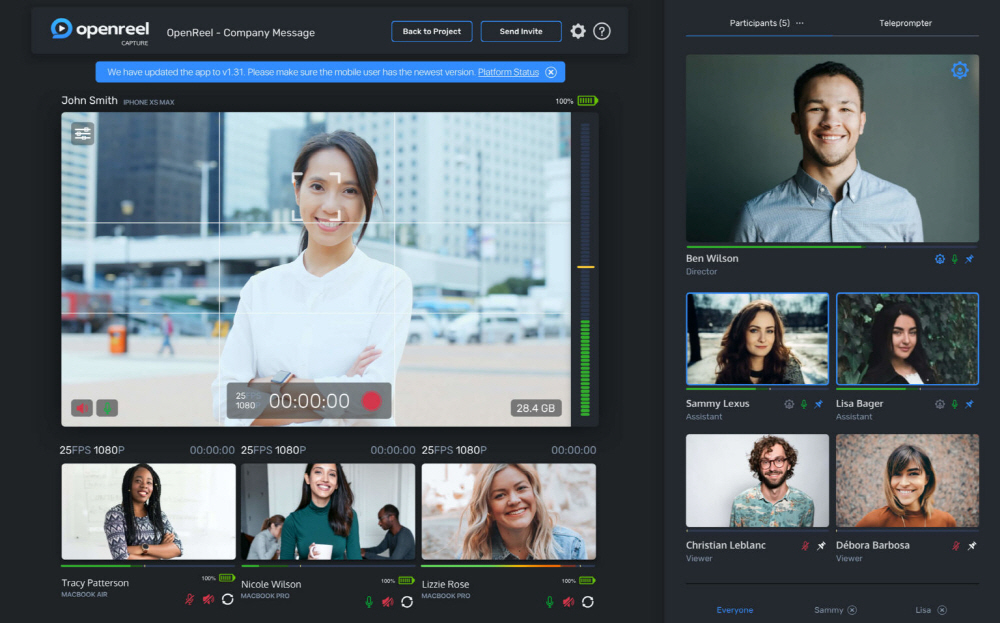Unmute Tracy Patterson's microphone
1000x623 pixels.
tap(189, 600)
